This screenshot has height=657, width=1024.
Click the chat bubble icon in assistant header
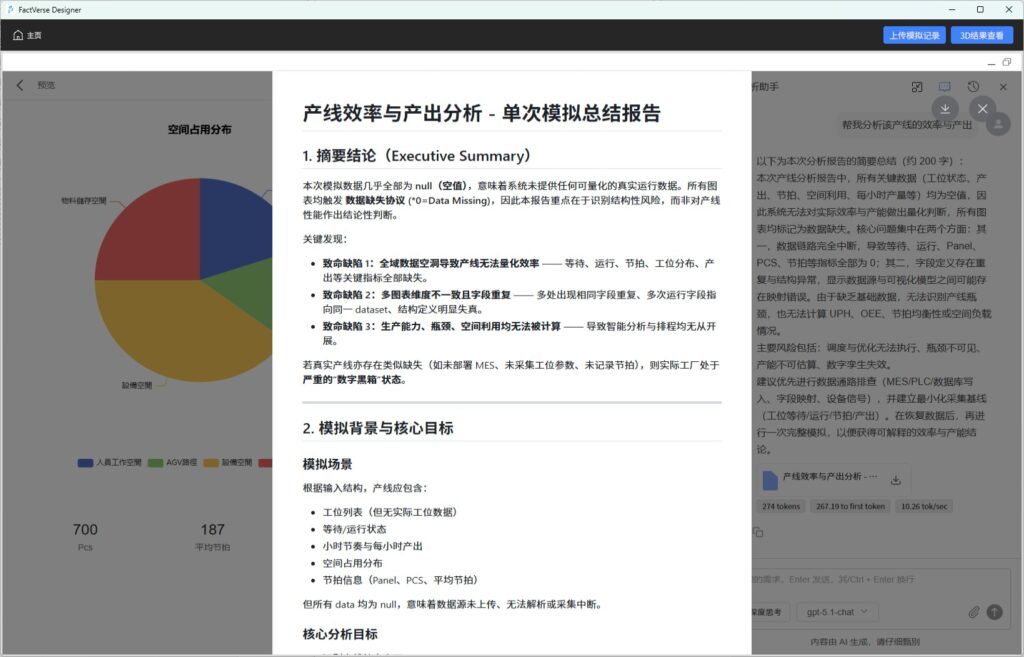point(945,87)
